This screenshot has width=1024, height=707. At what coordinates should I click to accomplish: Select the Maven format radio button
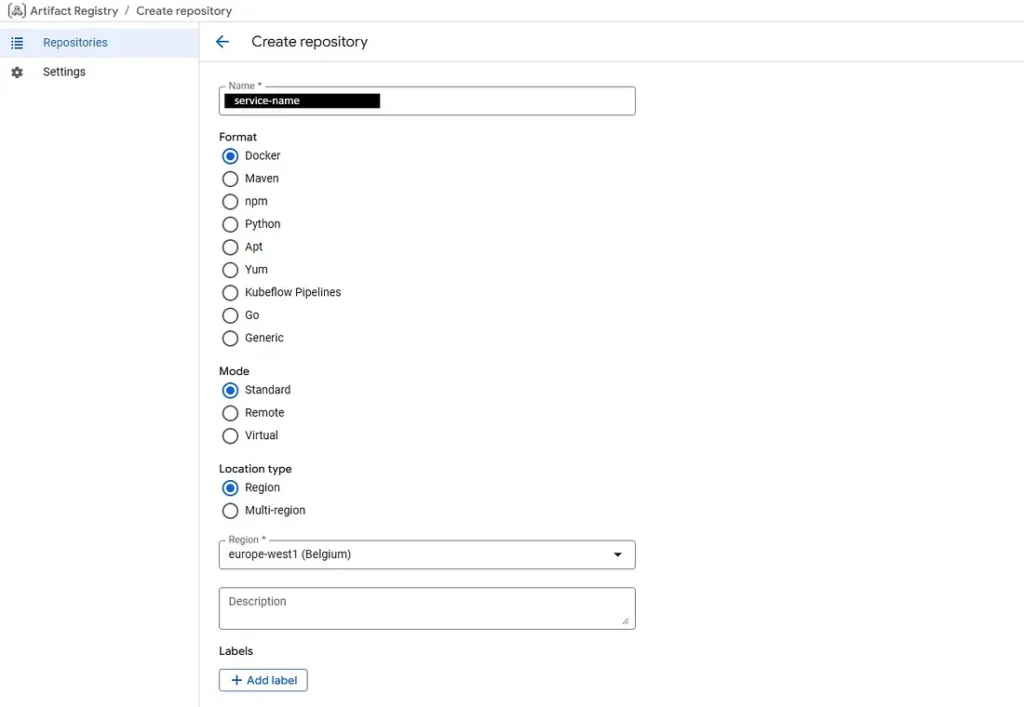point(230,179)
